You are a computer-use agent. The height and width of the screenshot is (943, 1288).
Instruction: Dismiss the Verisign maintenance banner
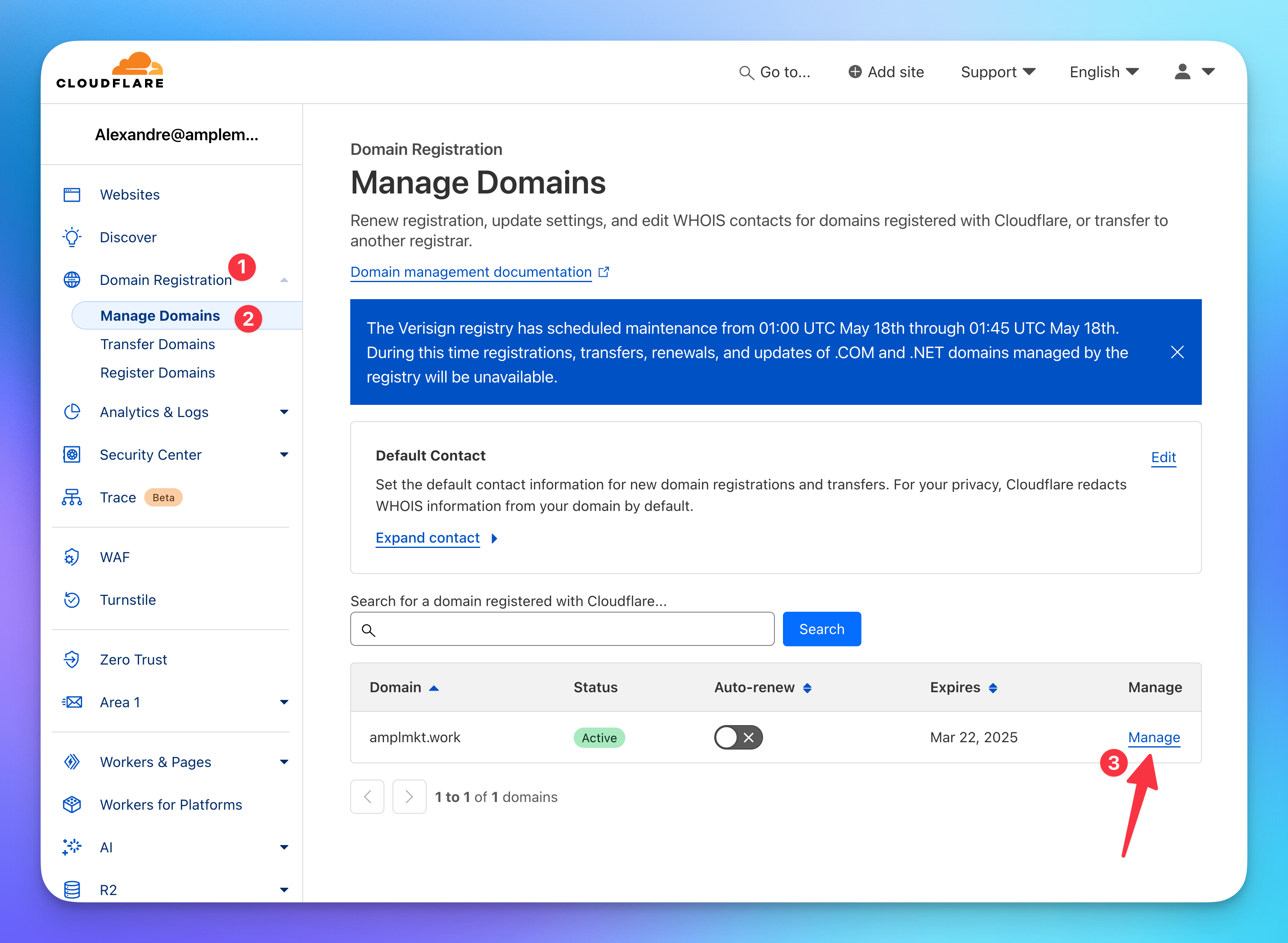click(1177, 352)
